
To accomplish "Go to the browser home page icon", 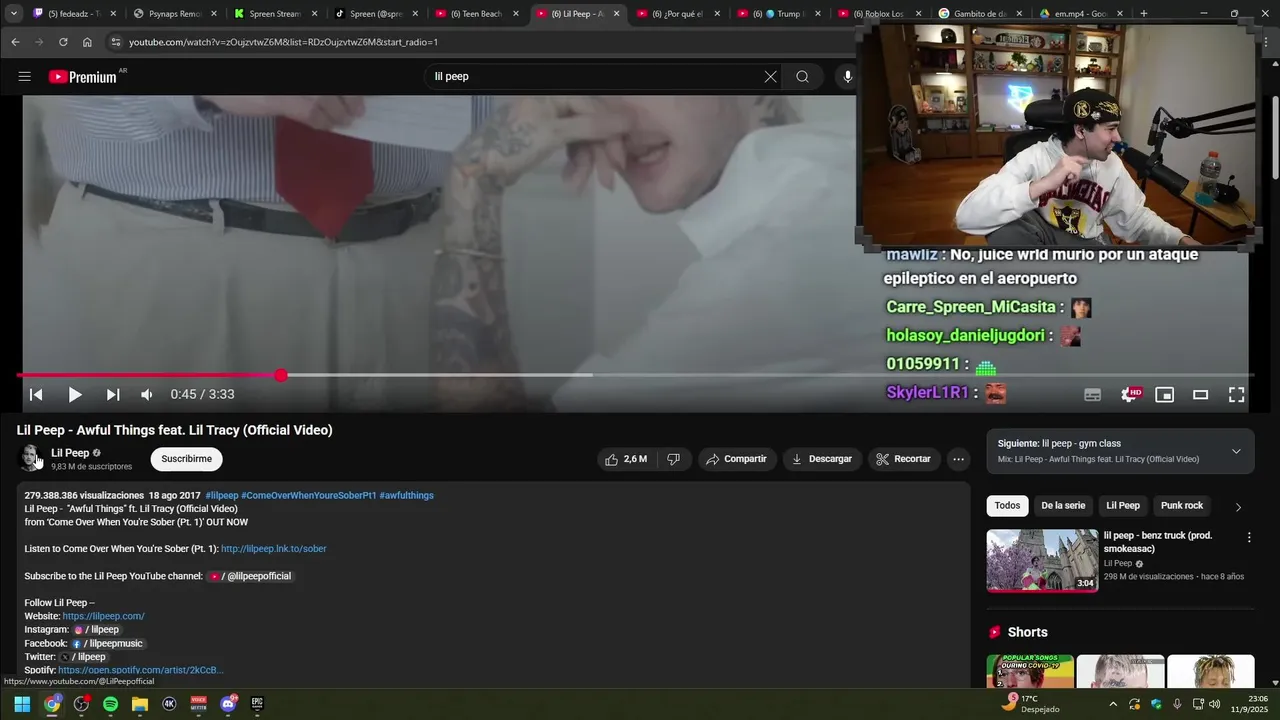I will (87, 42).
